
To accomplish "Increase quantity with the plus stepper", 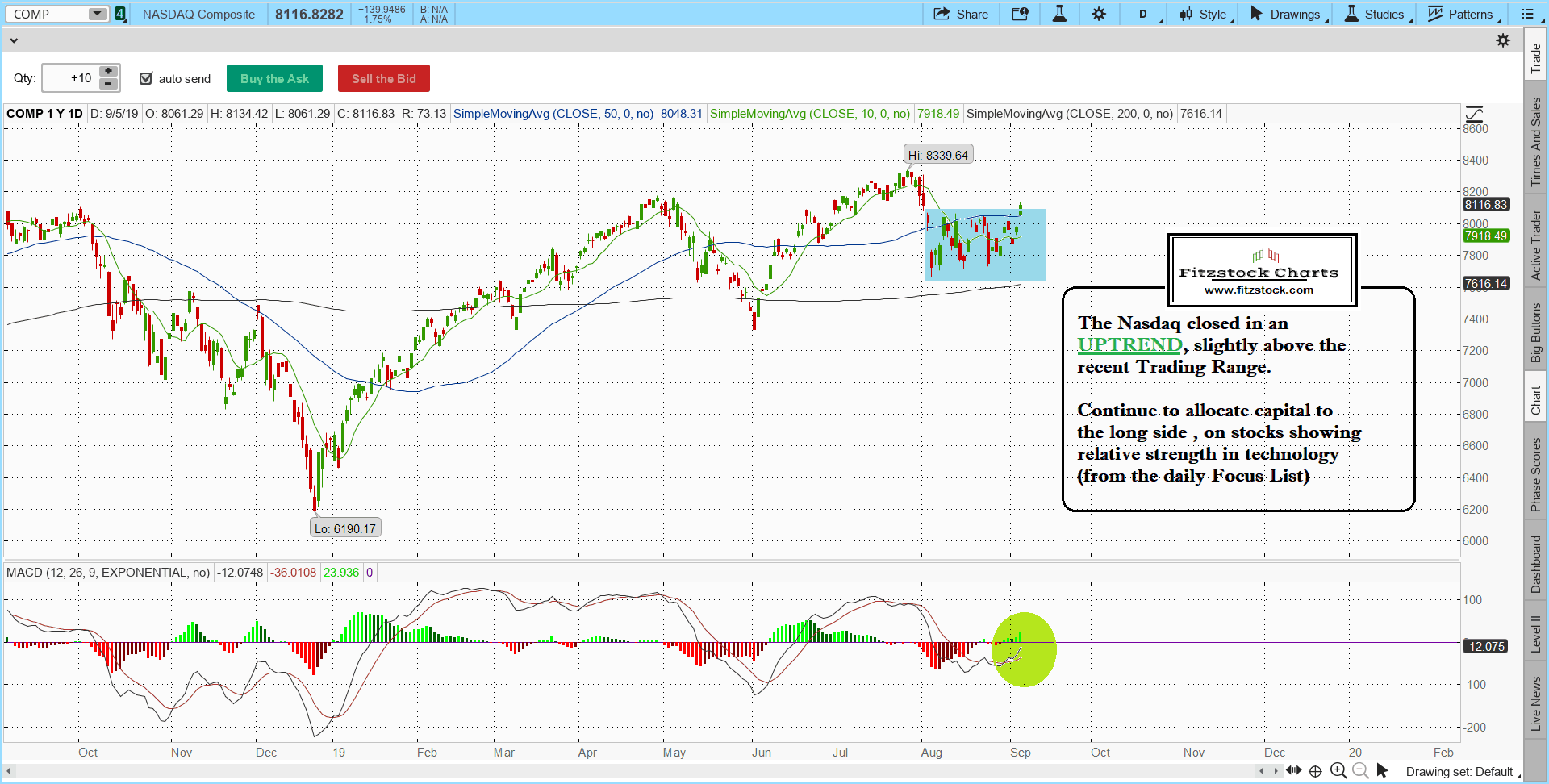I will click(108, 72).
